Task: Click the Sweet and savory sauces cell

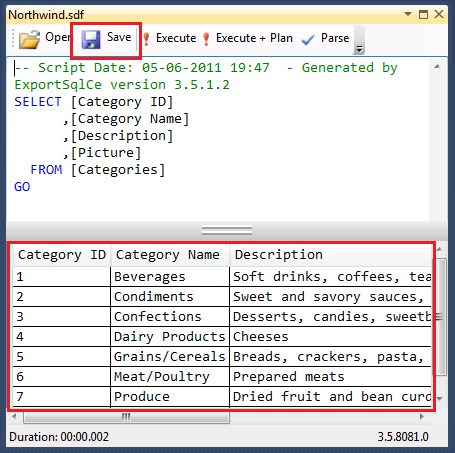Action: [x=331, y=297]
